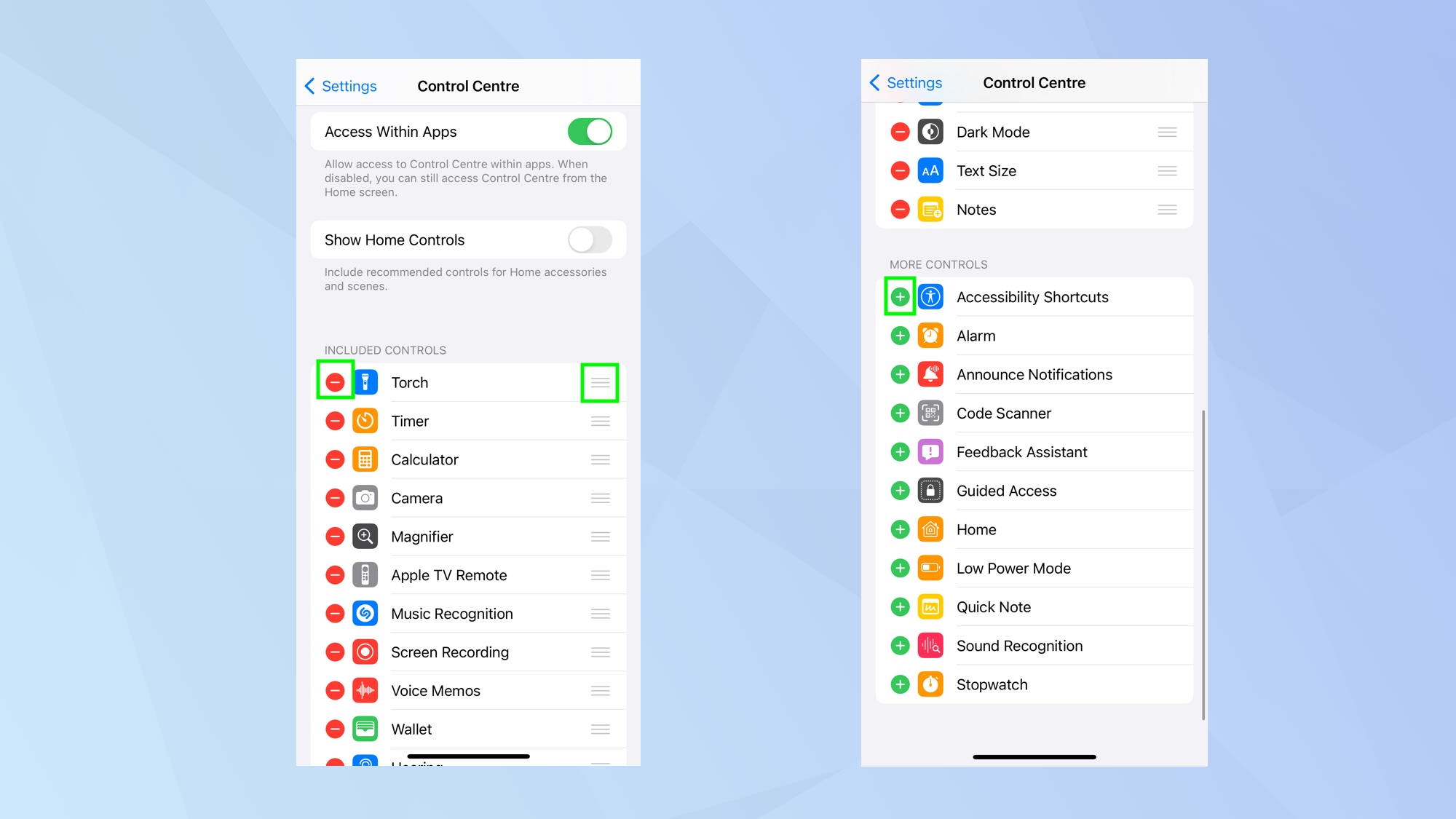Drag Torch reorder handle to new position

(600, 383)
